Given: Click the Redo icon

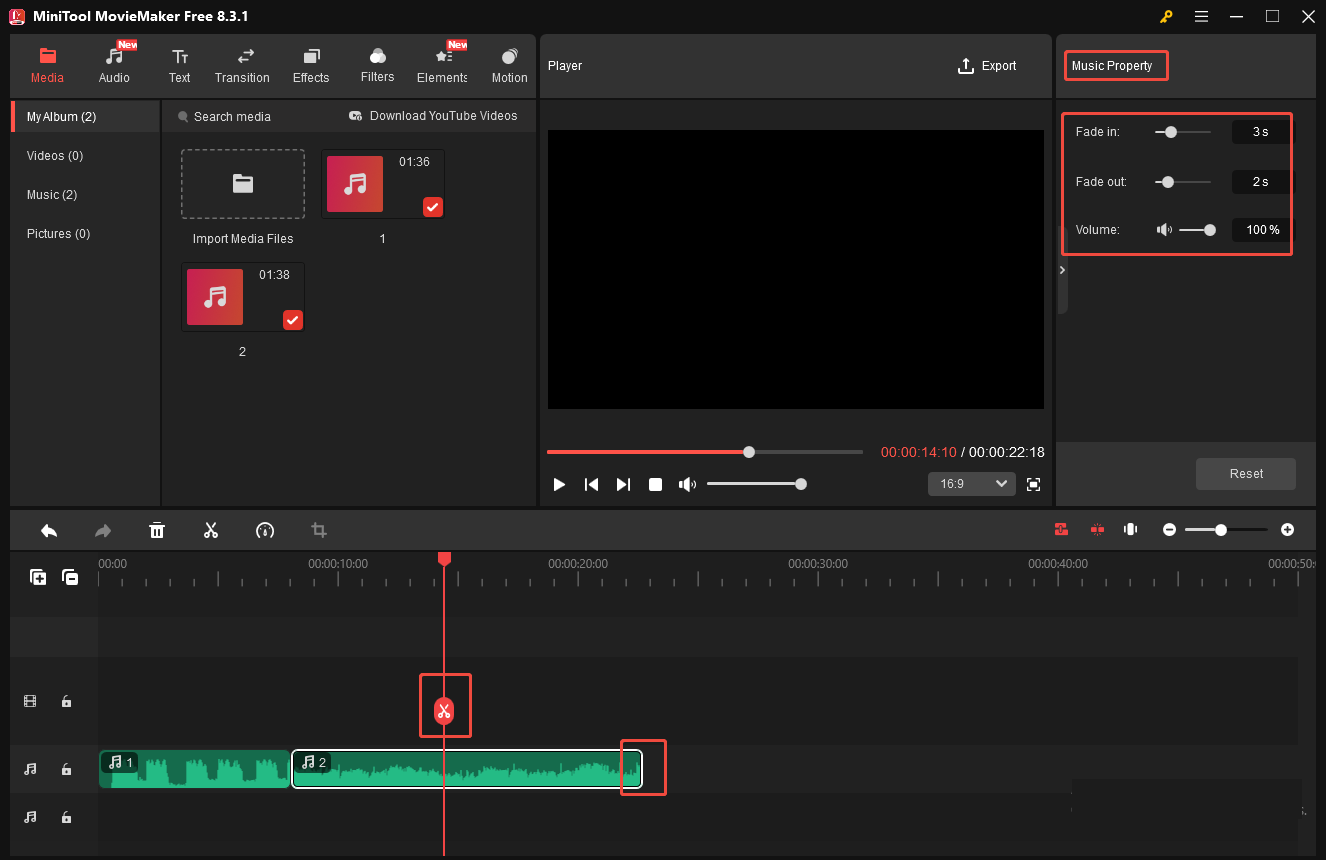Looking at the screenshot, I should (x=103, y=530).
